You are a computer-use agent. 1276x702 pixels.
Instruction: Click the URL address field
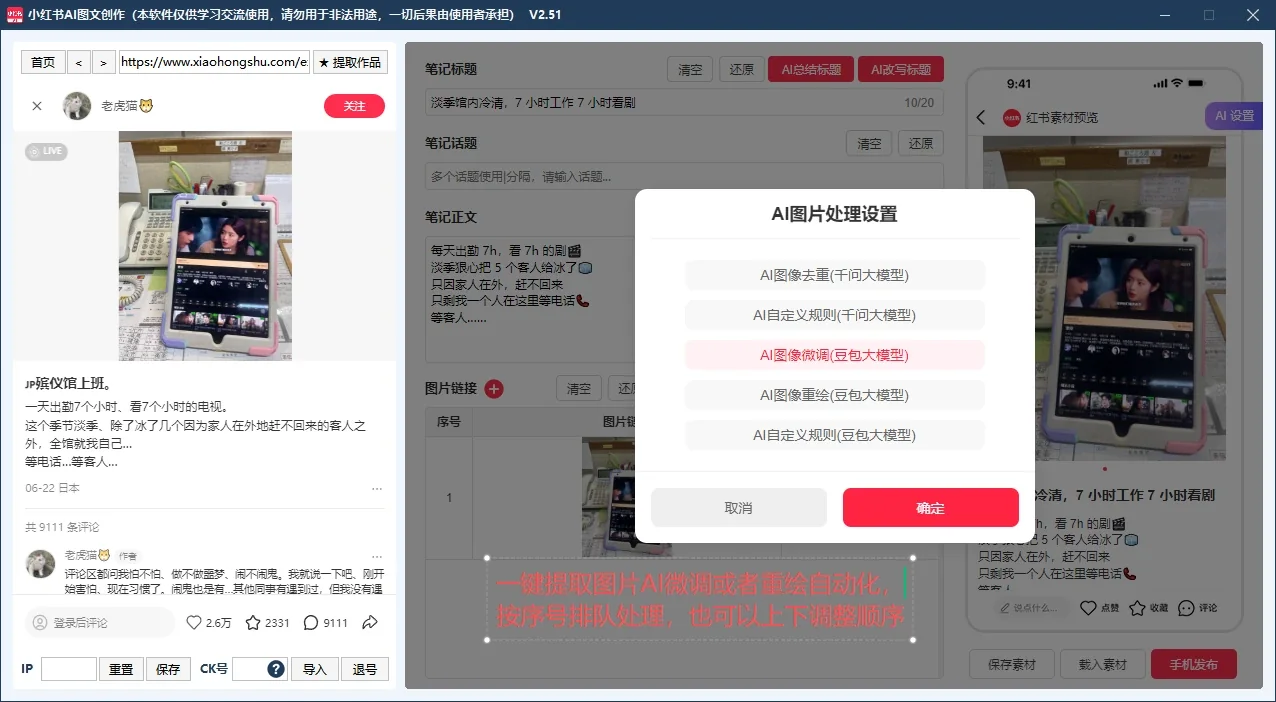pos(215,62)
